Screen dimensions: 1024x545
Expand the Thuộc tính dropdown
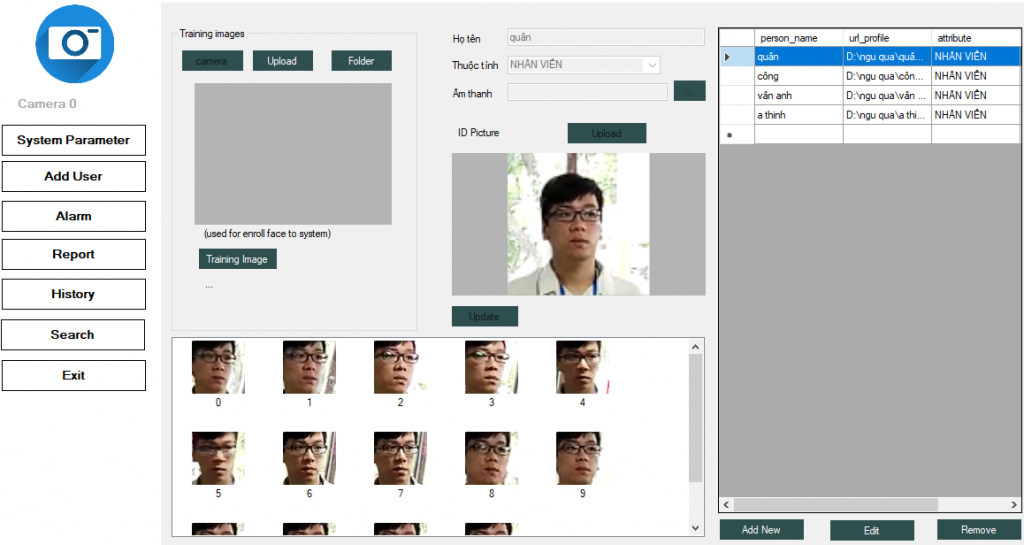(652, 65)
